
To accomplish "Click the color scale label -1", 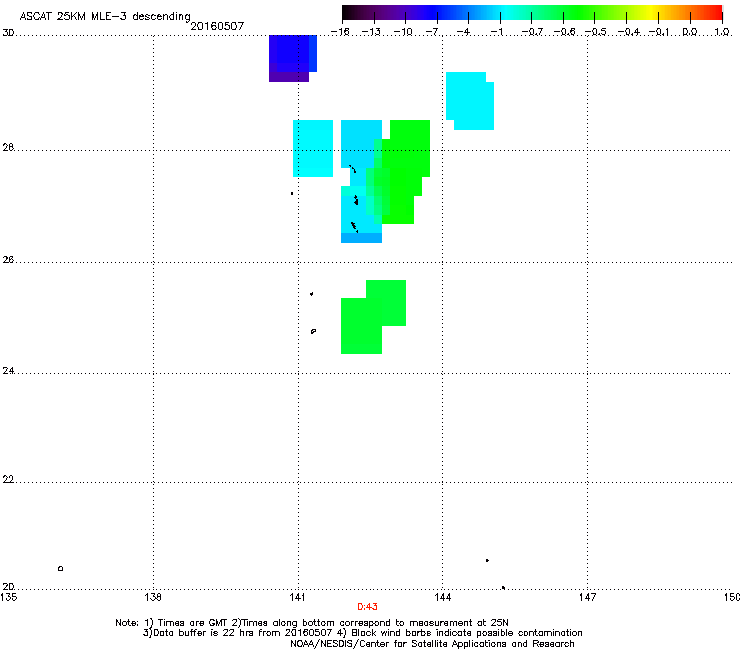I will pyautogui.click(x=496, y=32).
